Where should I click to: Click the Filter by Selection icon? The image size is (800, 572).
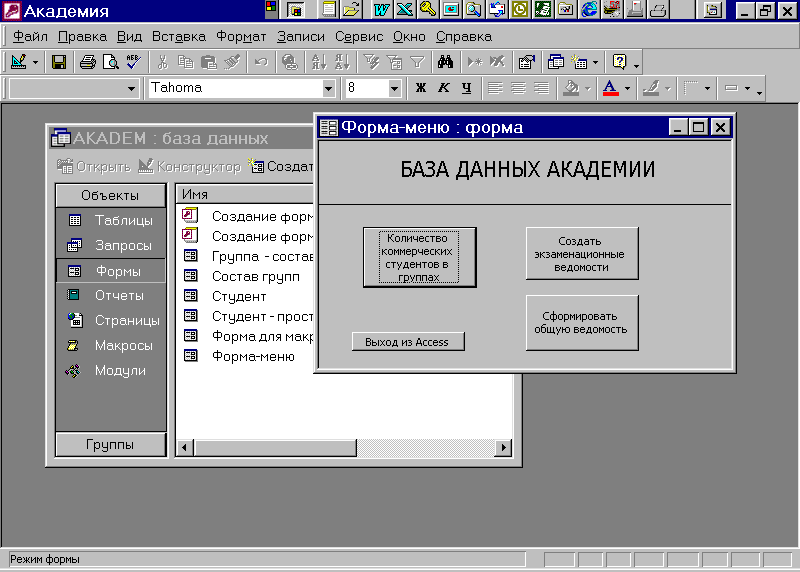pyautogui.click(x=371, y=62)
